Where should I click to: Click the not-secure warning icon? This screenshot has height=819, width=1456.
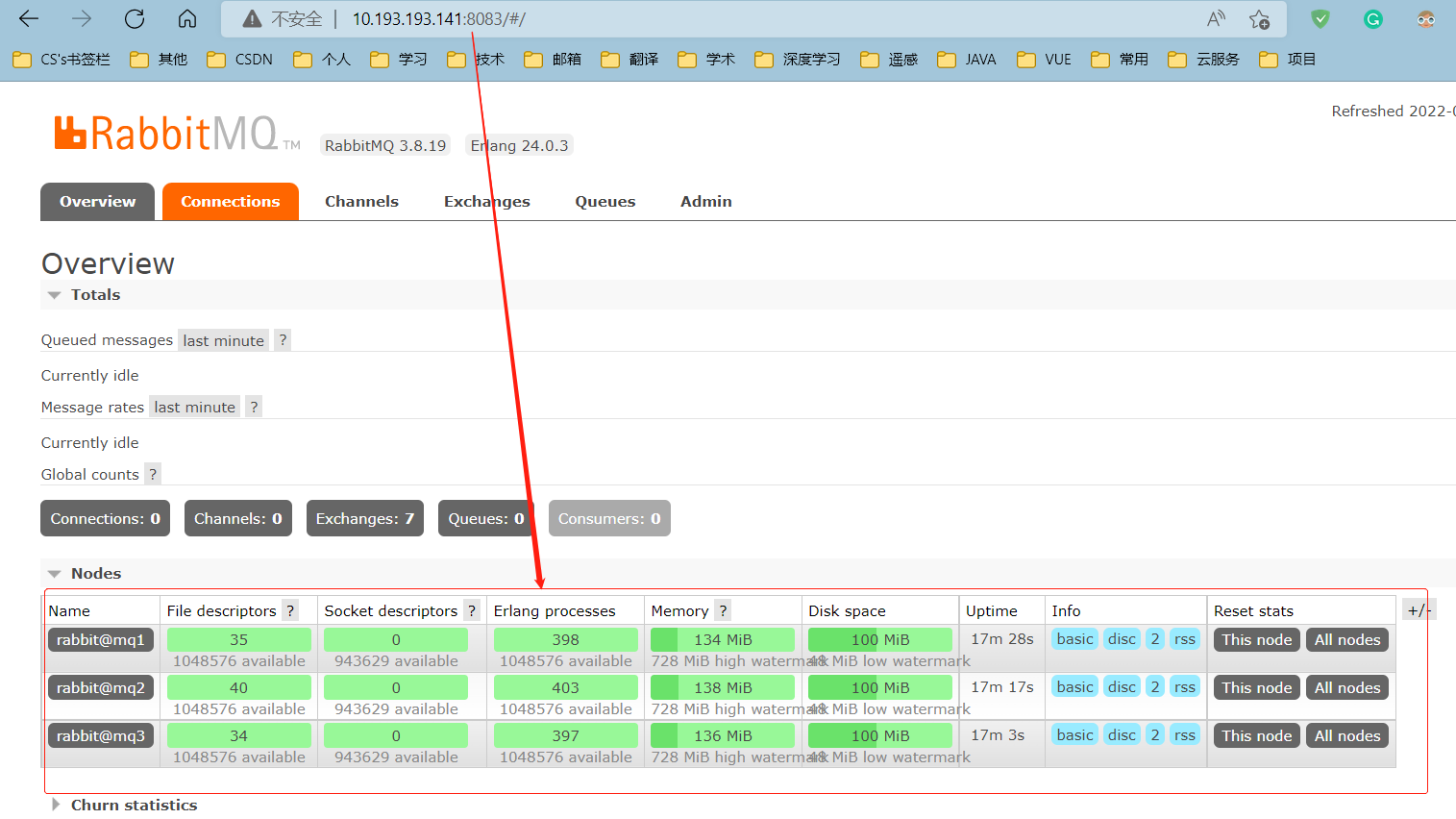coord(252,19)
